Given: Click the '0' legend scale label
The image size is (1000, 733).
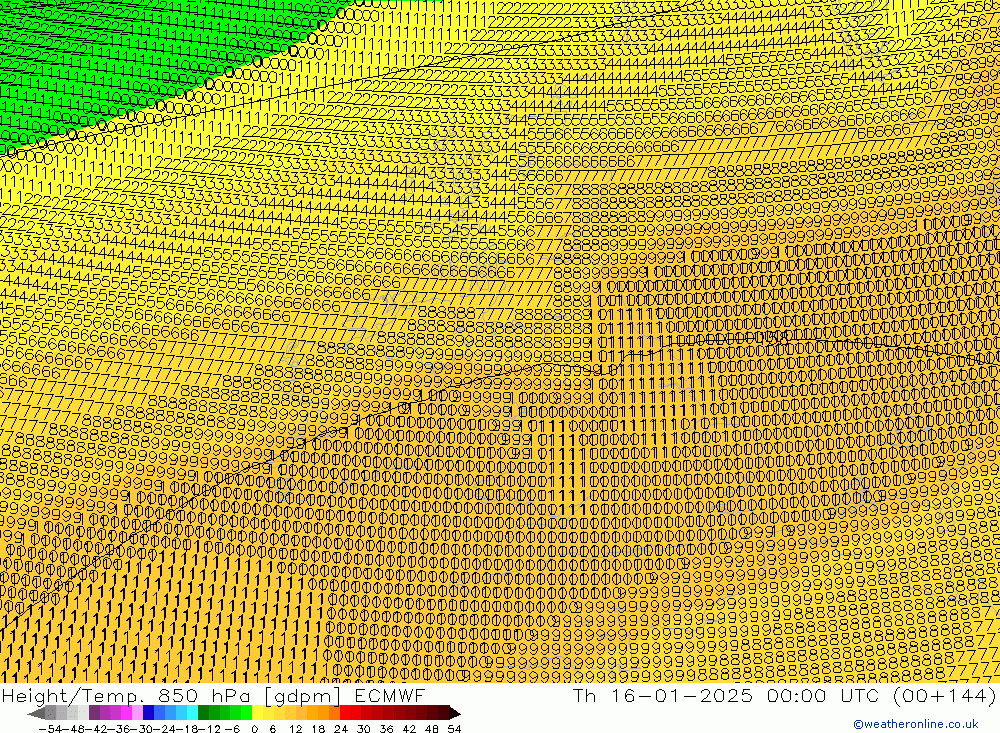Looking at the screenshot, I should (254, 729).
